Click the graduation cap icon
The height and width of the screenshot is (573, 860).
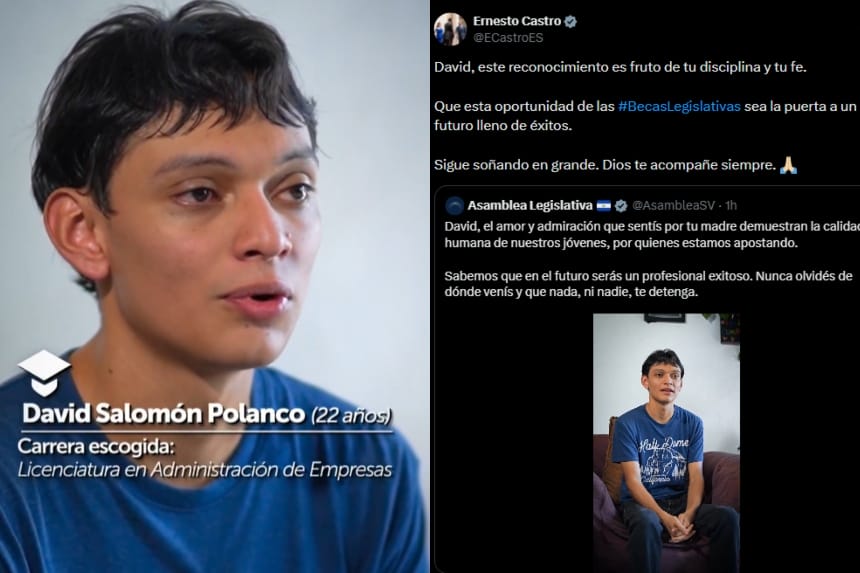[x=44, y=373]
